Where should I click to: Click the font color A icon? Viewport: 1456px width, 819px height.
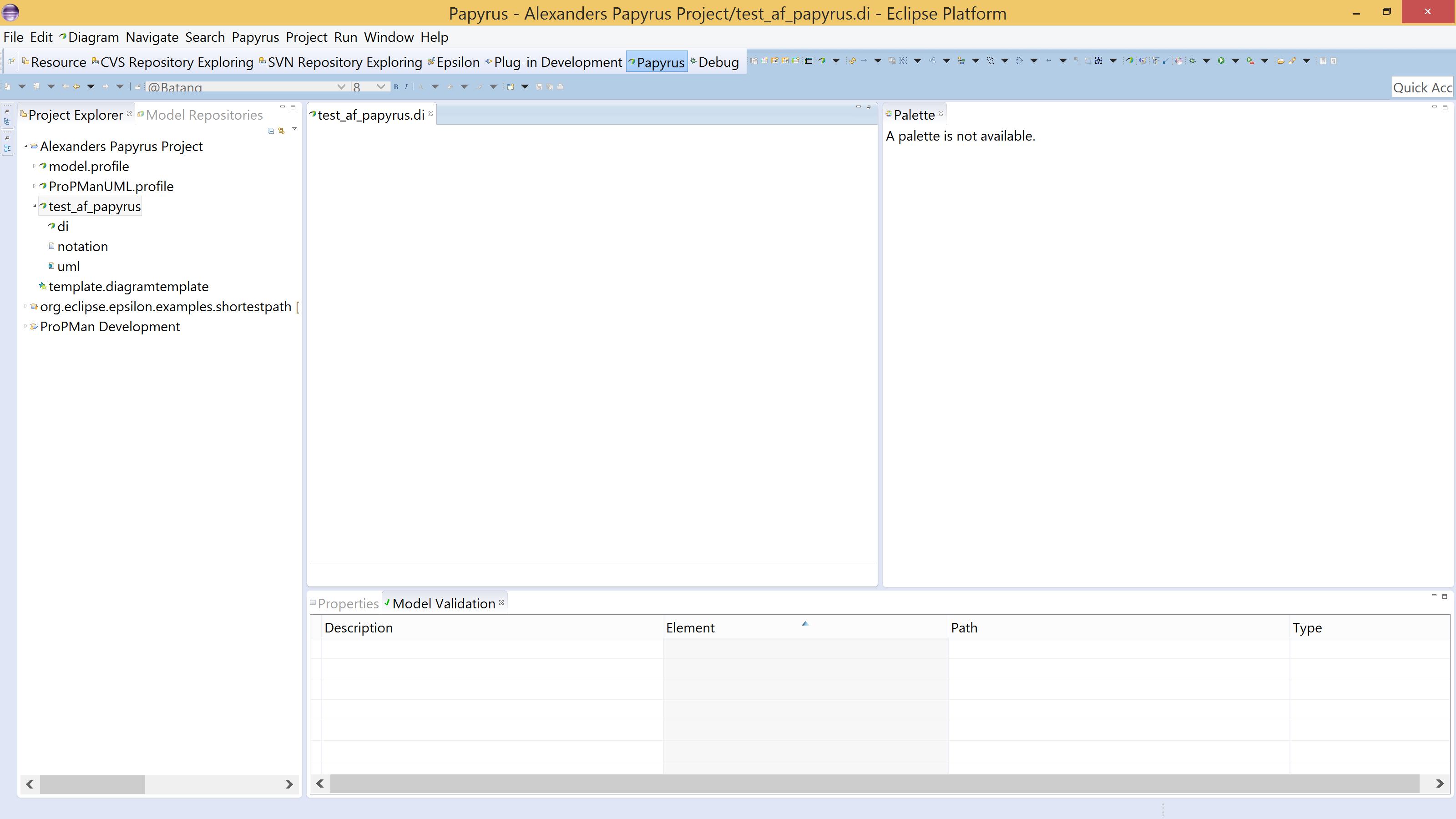(x=420, y=87)
